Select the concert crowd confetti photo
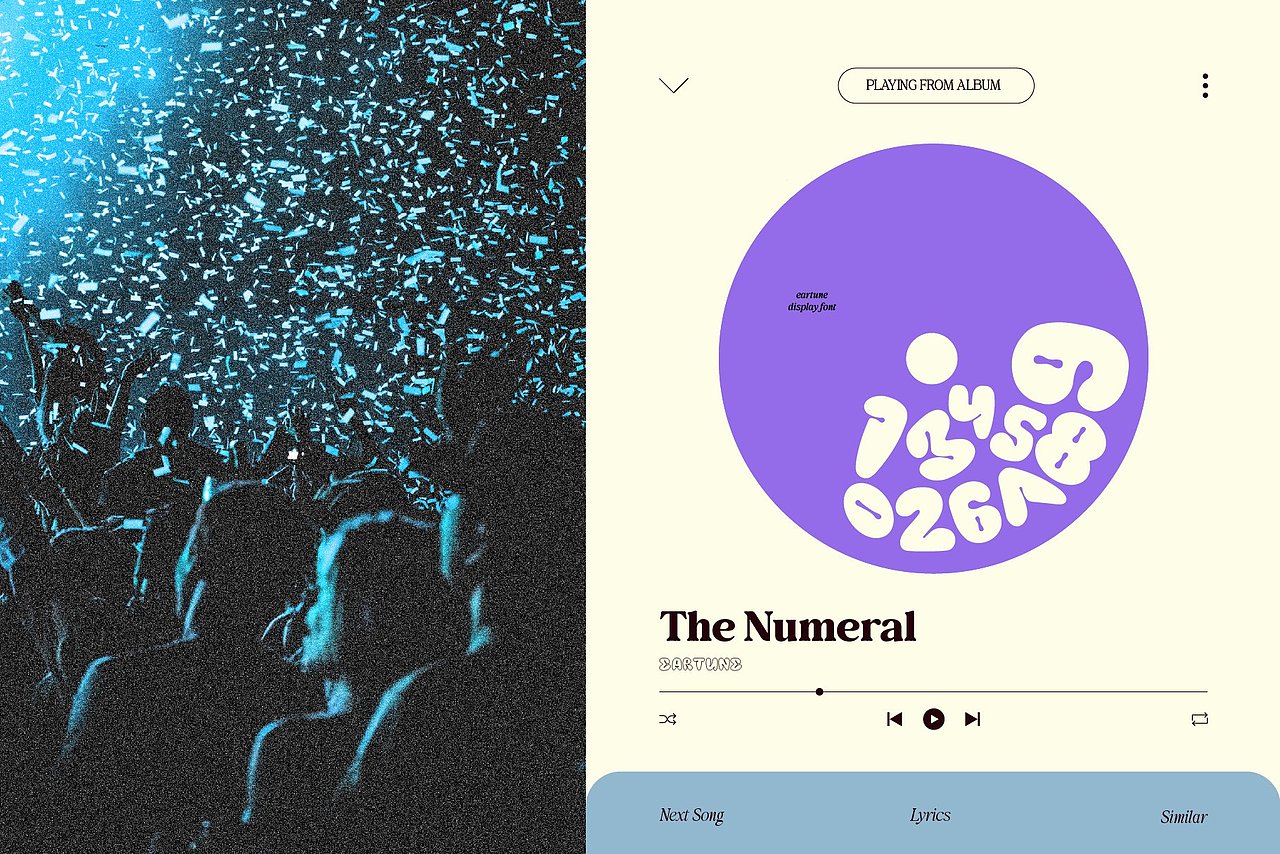The width and height of the screenshot is (1280, 854). [x=292, y=427]
